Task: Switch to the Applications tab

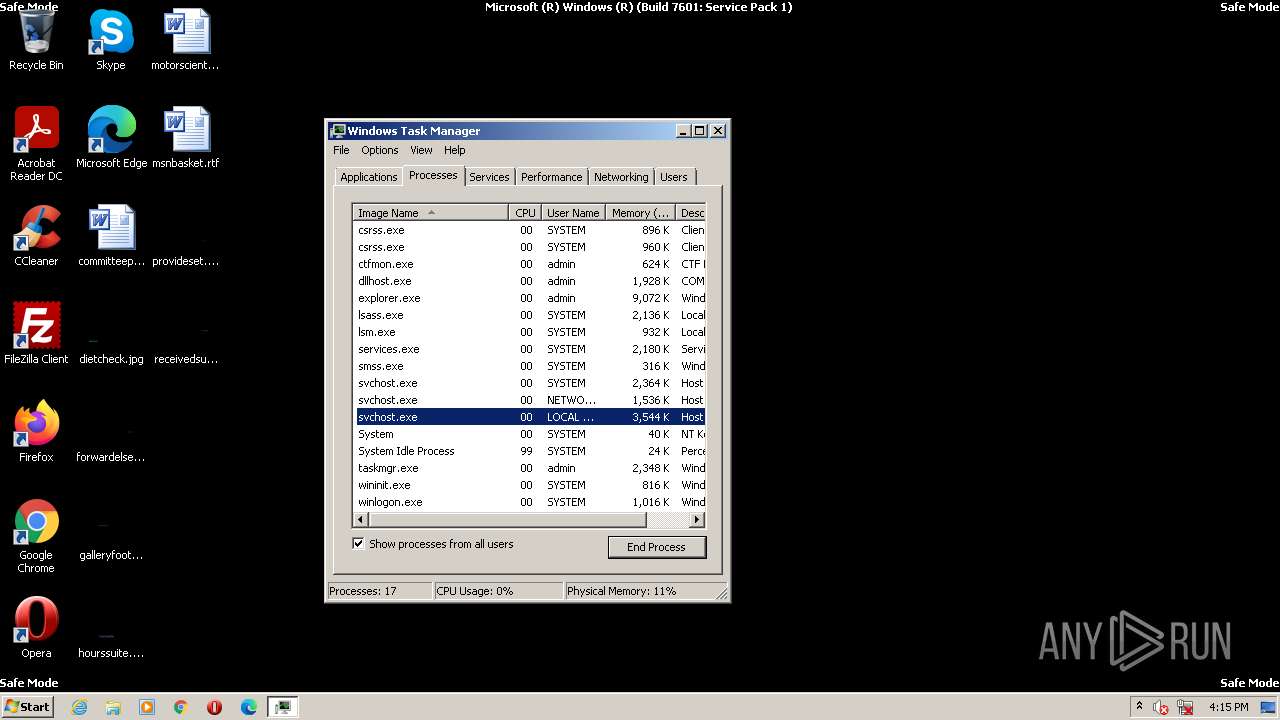Action: (369, 177)
